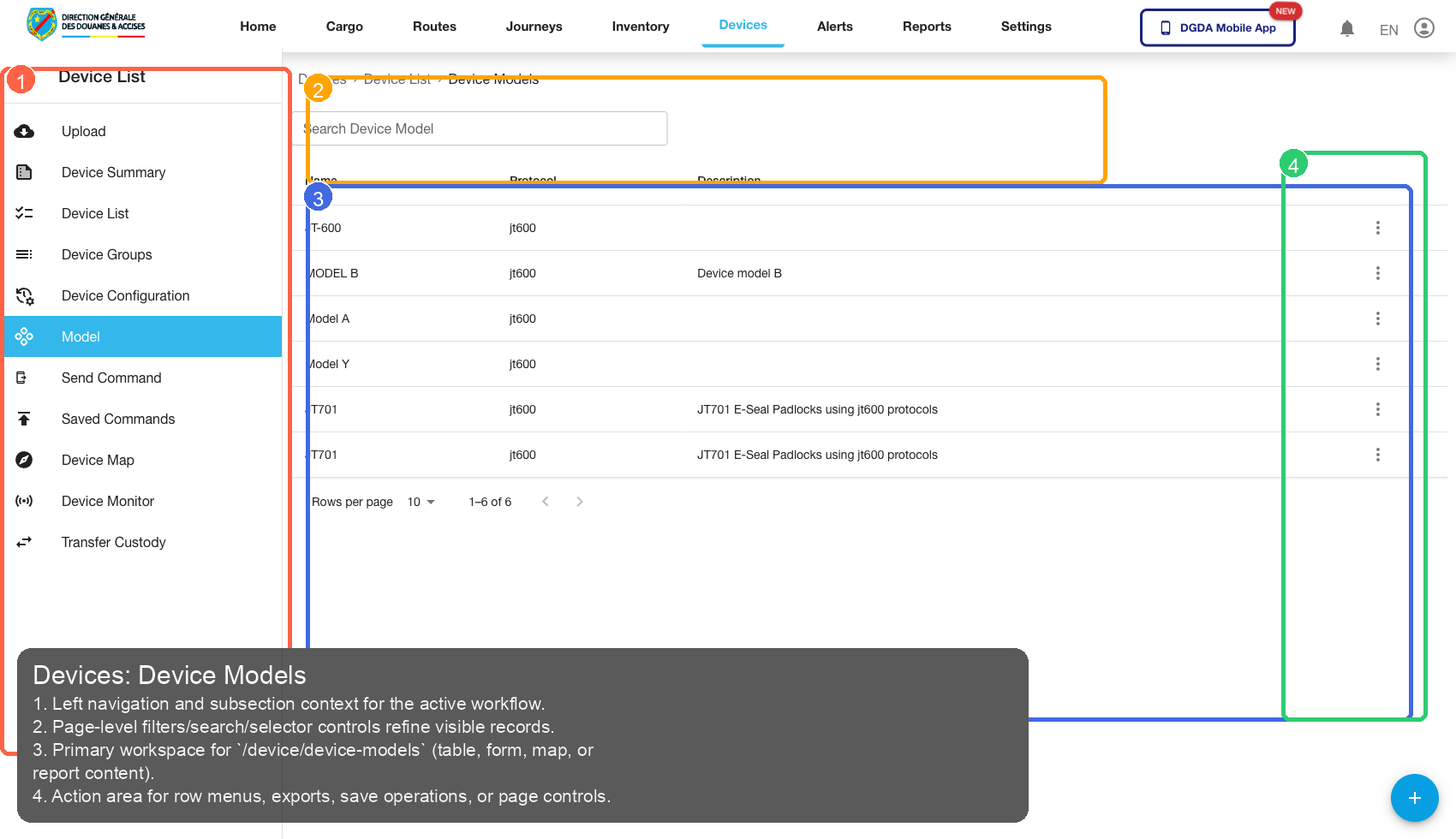
Task: Click the Transfer Custody arrows icon
Action: [24, 542]
